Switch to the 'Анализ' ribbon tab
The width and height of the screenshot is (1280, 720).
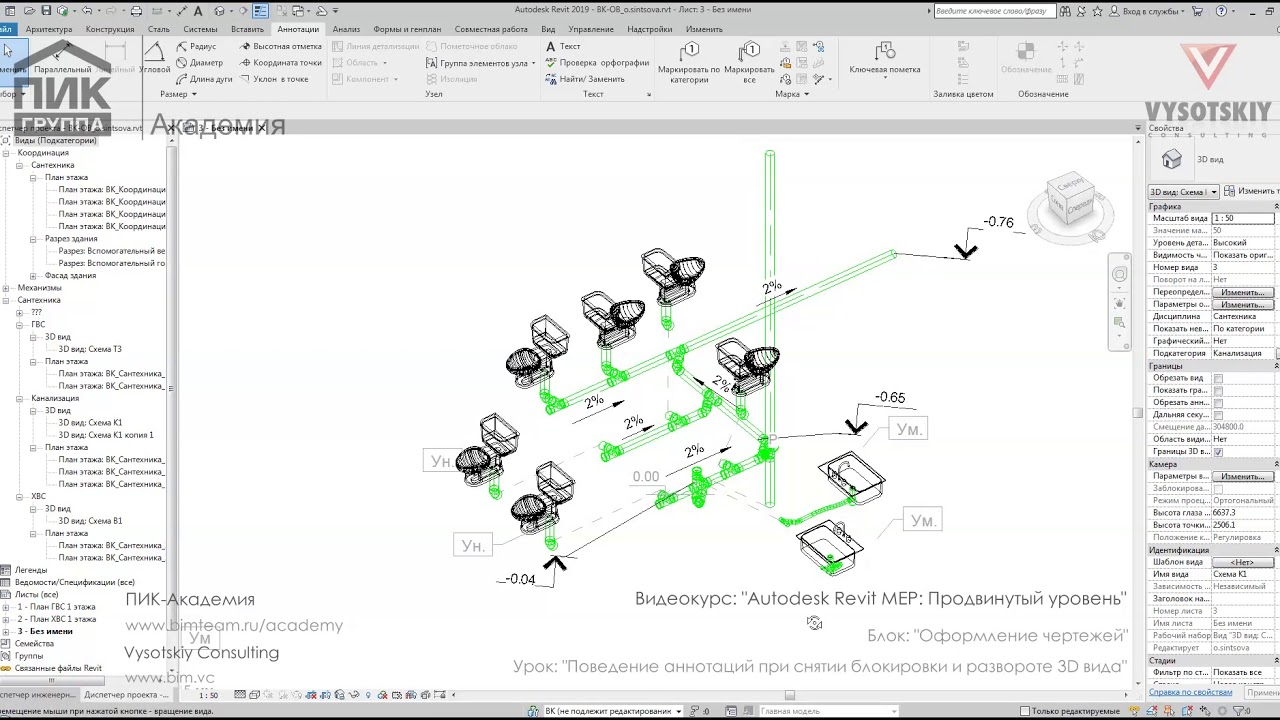coord(346,29)
